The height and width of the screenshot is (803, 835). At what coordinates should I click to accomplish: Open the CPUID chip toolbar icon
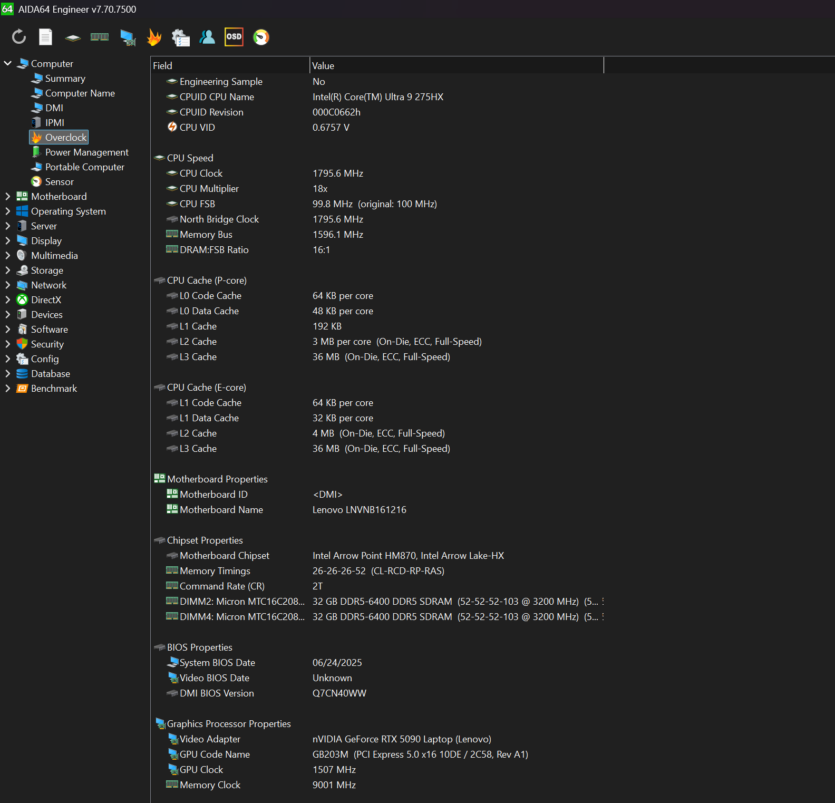tap(72, 38)
